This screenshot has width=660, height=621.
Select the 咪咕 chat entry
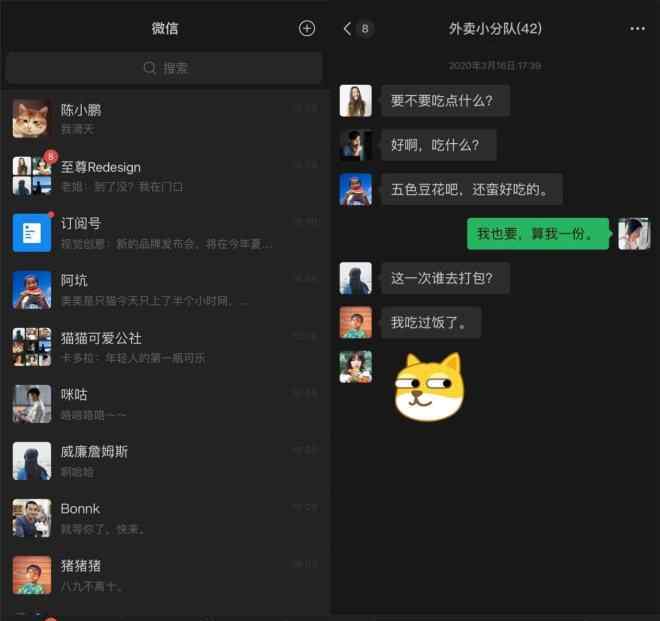coord(164,404)
